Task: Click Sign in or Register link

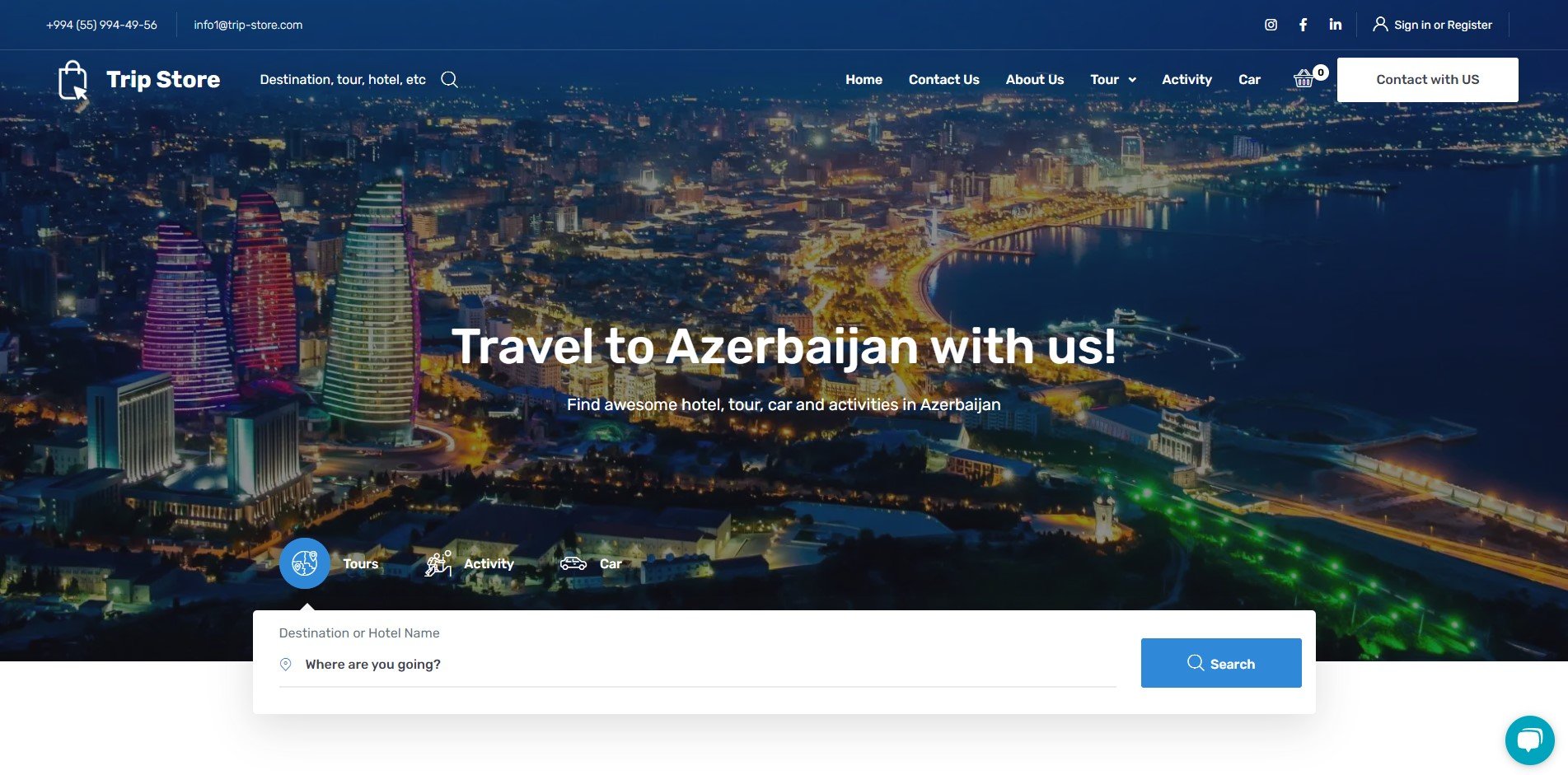Action: pyautogui.click(x=1443, y=25)
